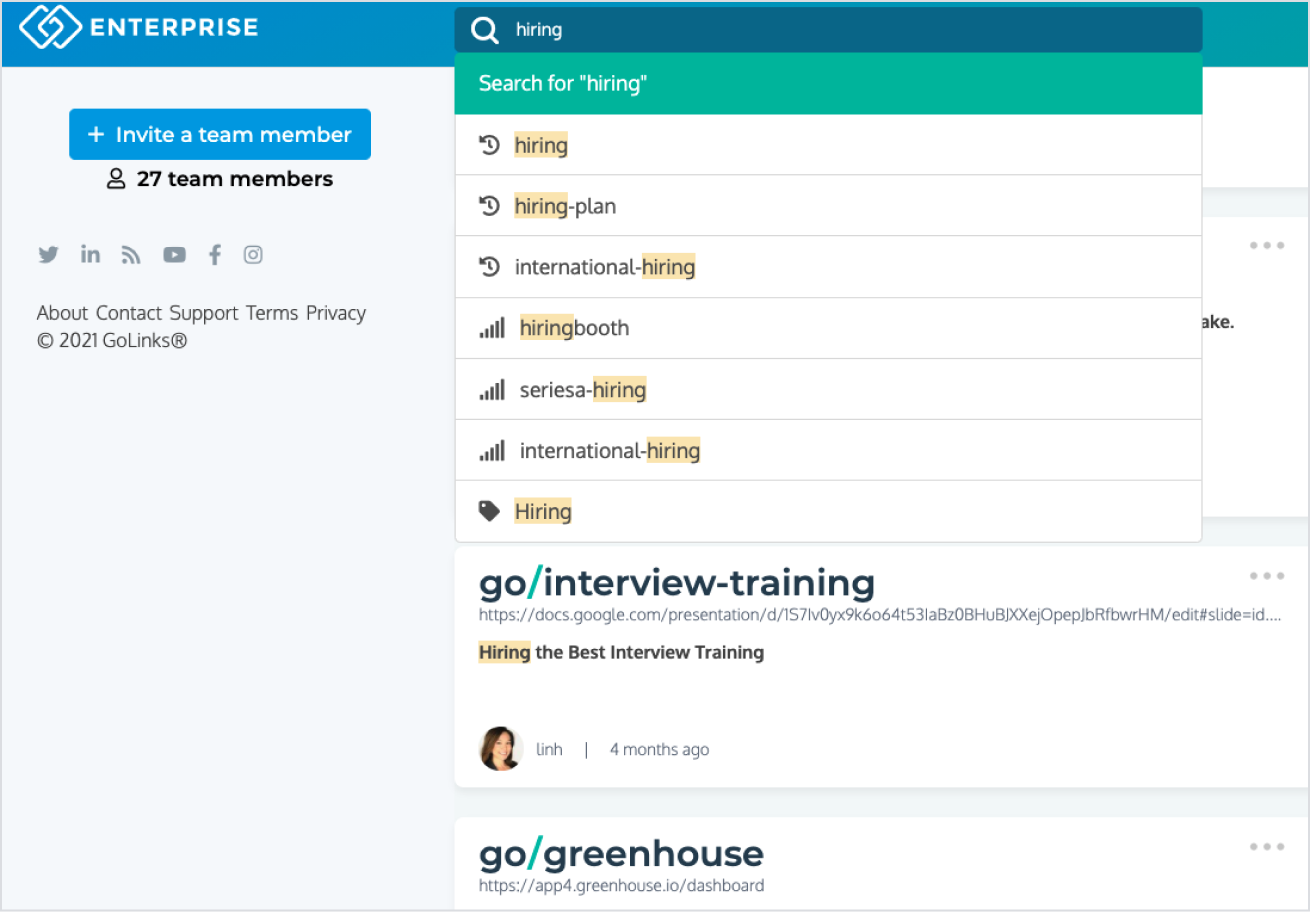Click the docs.google.com presentation URL
Screen dimensions: 1310x912
coord(880,615)
